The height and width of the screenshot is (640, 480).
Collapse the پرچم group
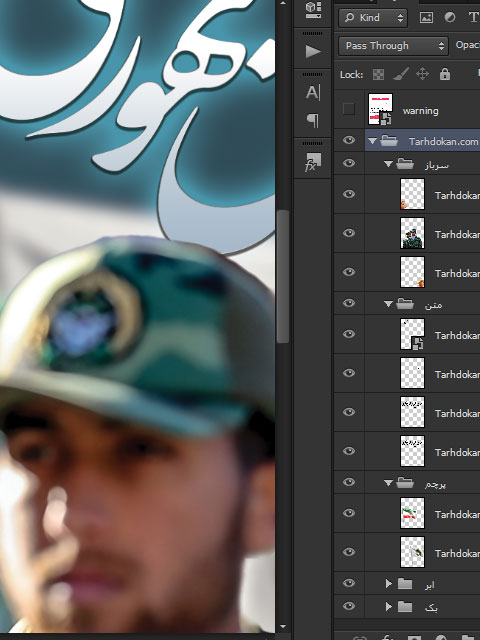(x=388, y=483)
